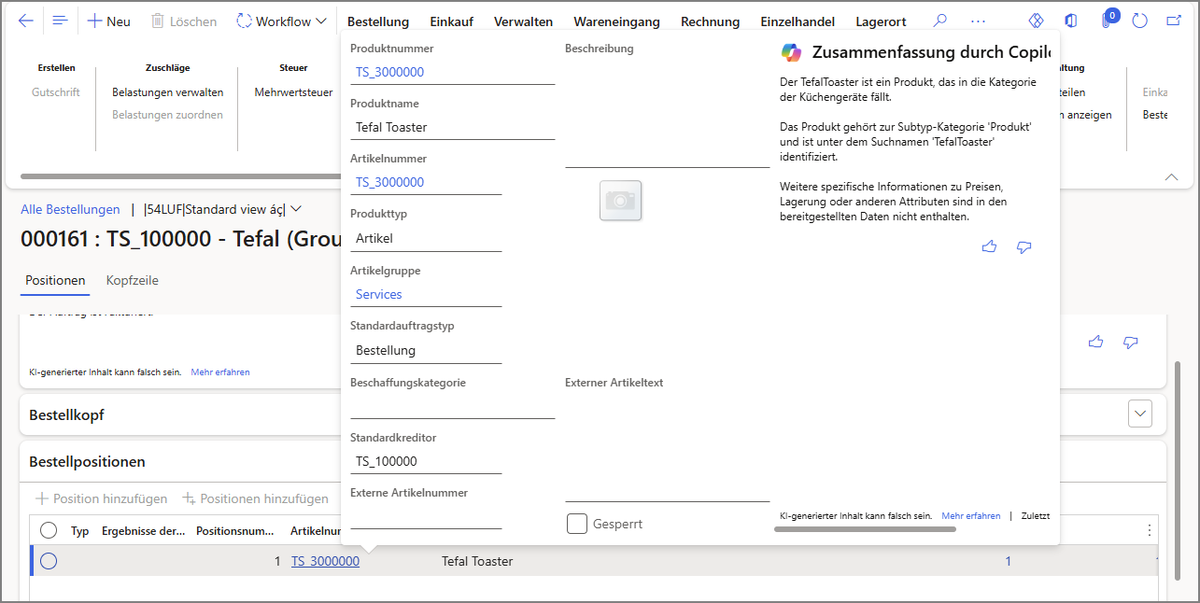Sort by the Typ column header
1200x603 pixels.
point(80,531)
